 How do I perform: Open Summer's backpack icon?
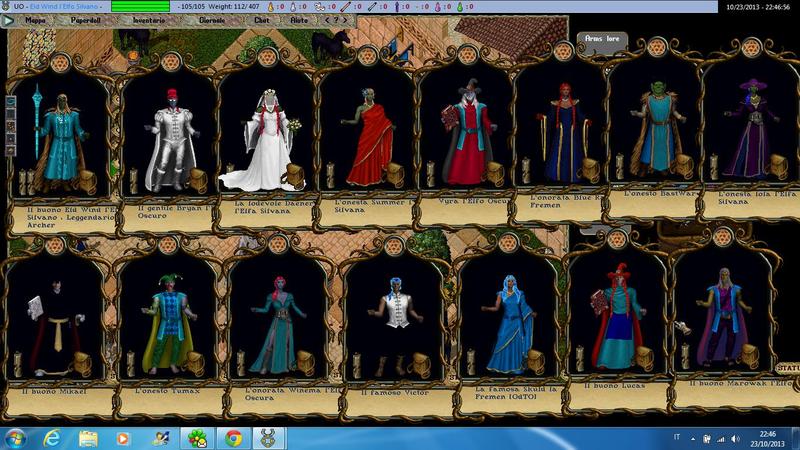(394, 174)
